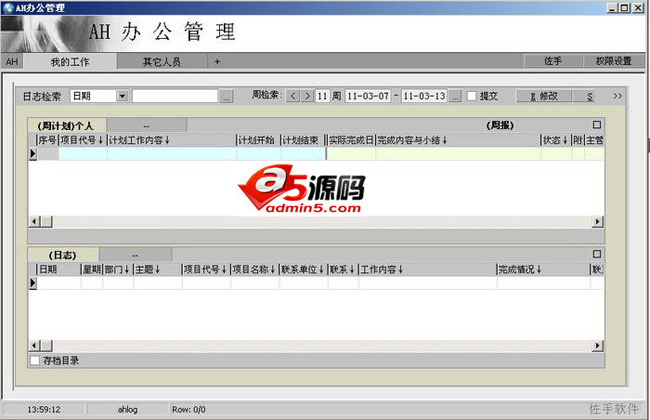Sort log by 项目代号 column

coord(206,269)
